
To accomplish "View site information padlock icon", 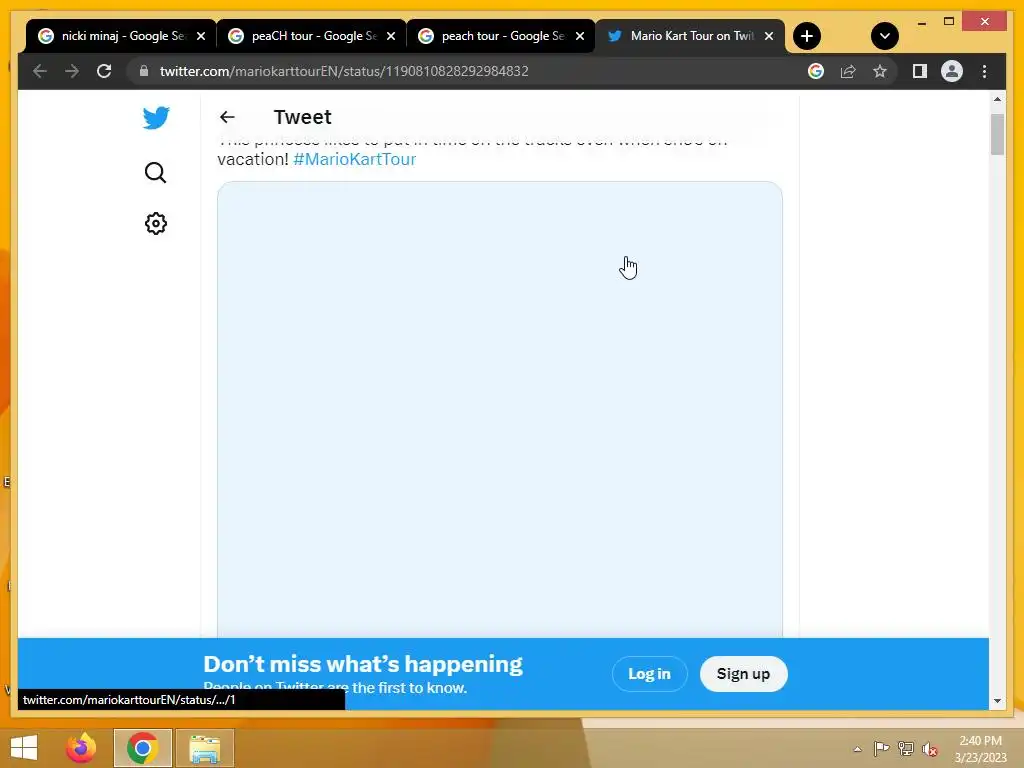I will coord(144,71).
